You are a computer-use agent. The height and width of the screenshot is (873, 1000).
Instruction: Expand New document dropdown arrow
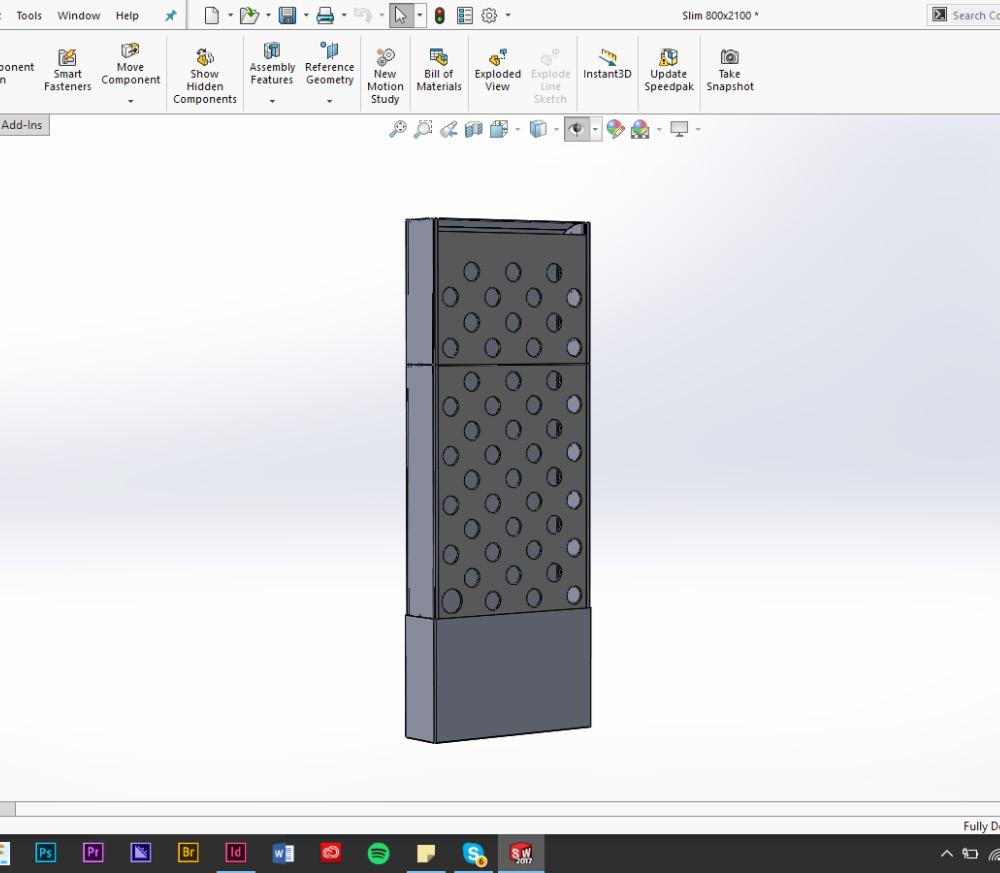coord(230,15)
